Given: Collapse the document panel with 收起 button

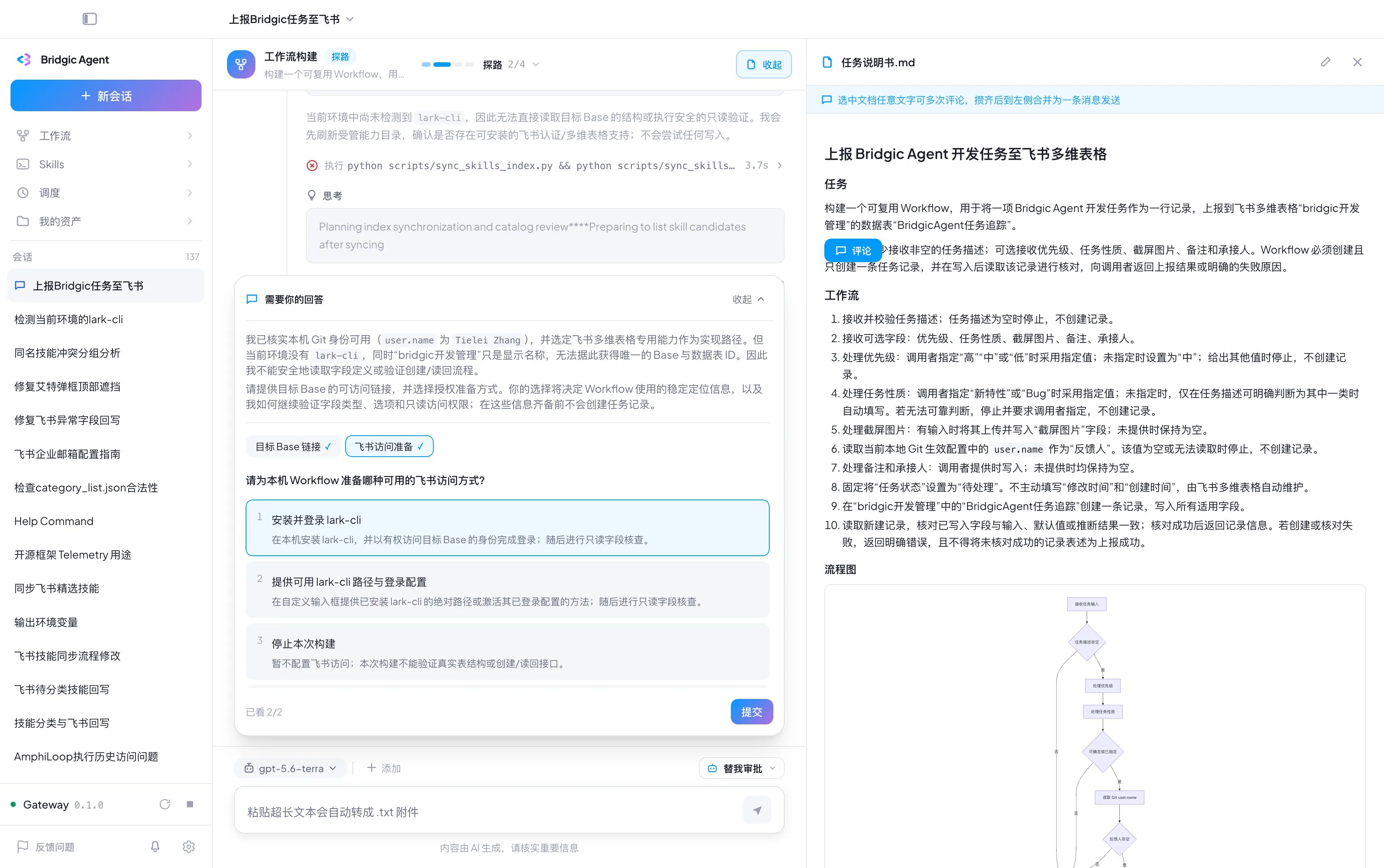Looking at the screenshot, I should [764, 64].
